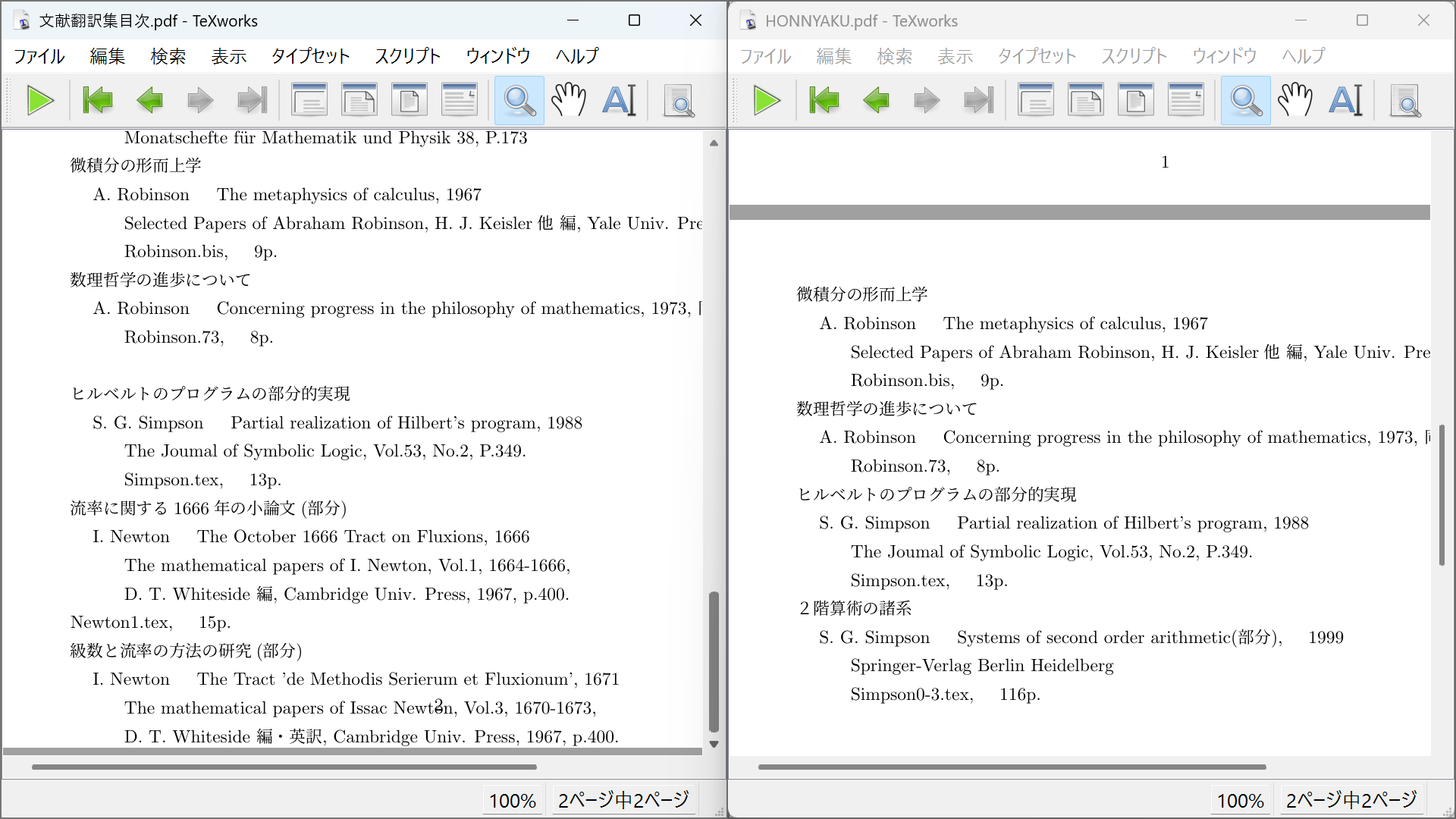Select fit to window in HONNYAKU window
The height and width of the screenshot is (819, 1456).
[1136, 101]
